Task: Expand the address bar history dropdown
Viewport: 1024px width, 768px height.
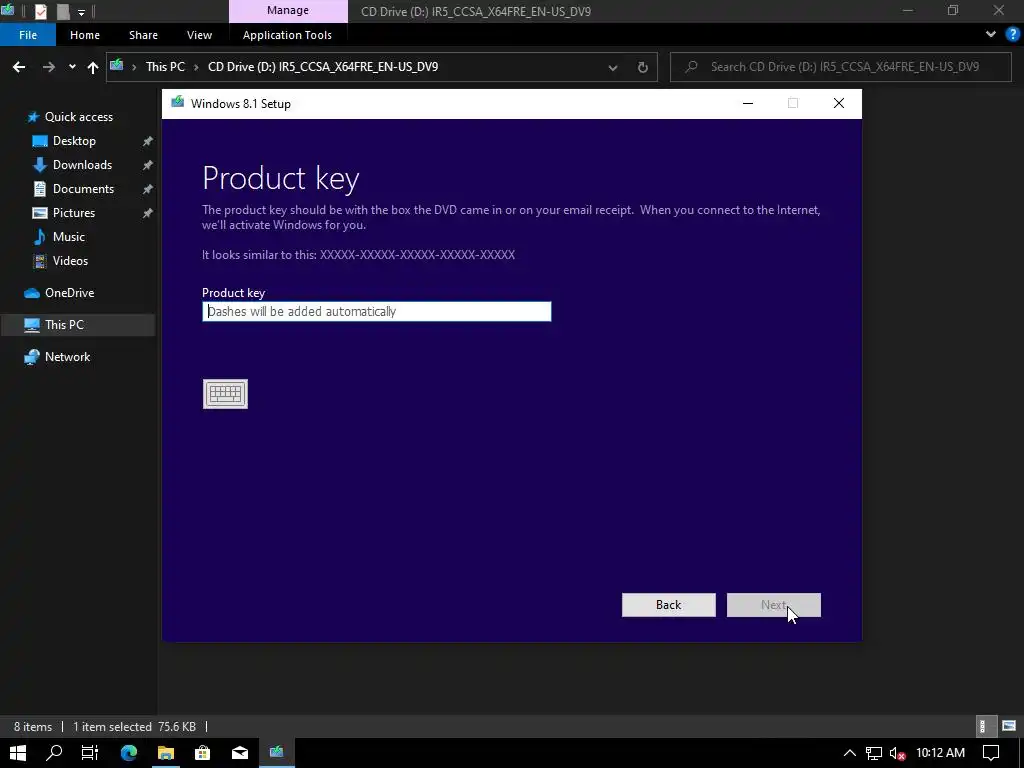Action: click(x=613, y=67)
